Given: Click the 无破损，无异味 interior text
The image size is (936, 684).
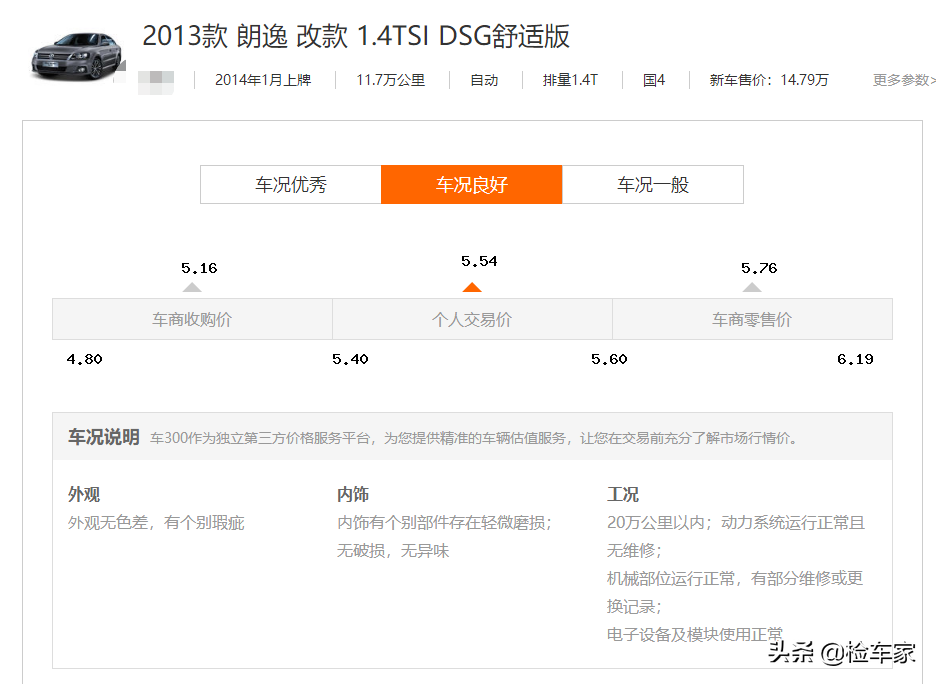Looking at the screenshot, I should pos(393,550).
